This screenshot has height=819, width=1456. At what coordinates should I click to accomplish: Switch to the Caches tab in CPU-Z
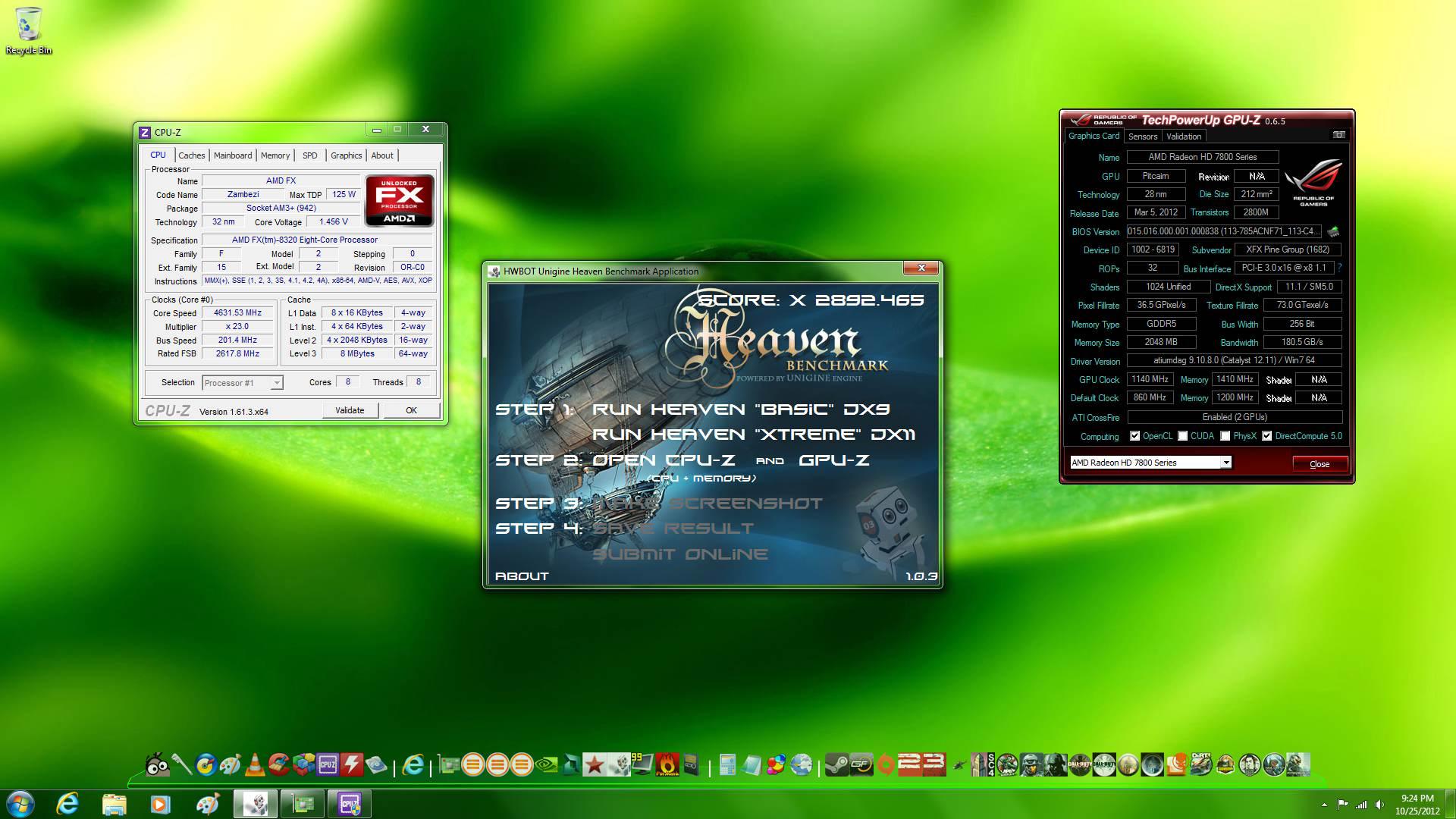191,155
